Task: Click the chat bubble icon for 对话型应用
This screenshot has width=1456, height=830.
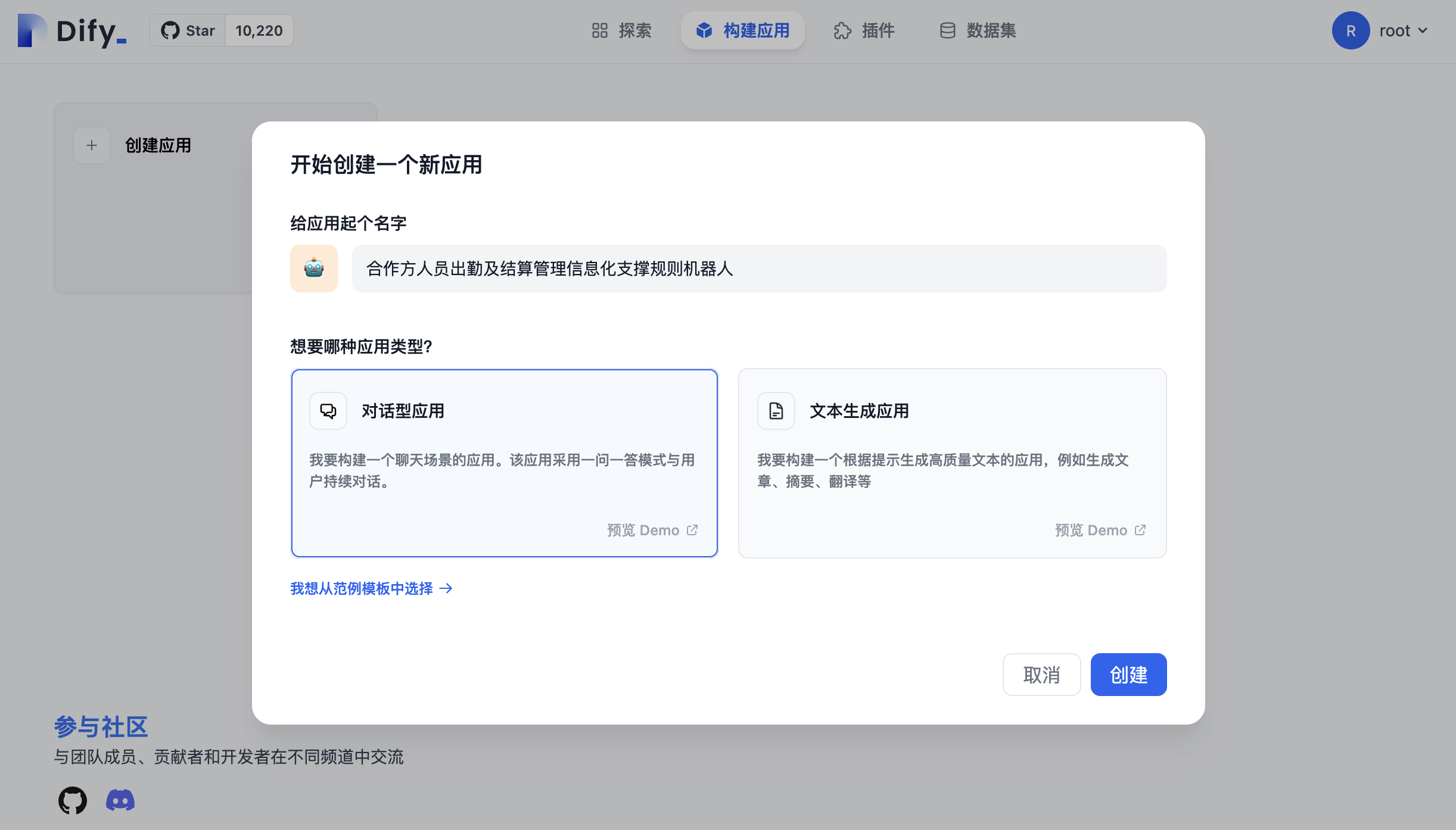Action: (328, 411)
